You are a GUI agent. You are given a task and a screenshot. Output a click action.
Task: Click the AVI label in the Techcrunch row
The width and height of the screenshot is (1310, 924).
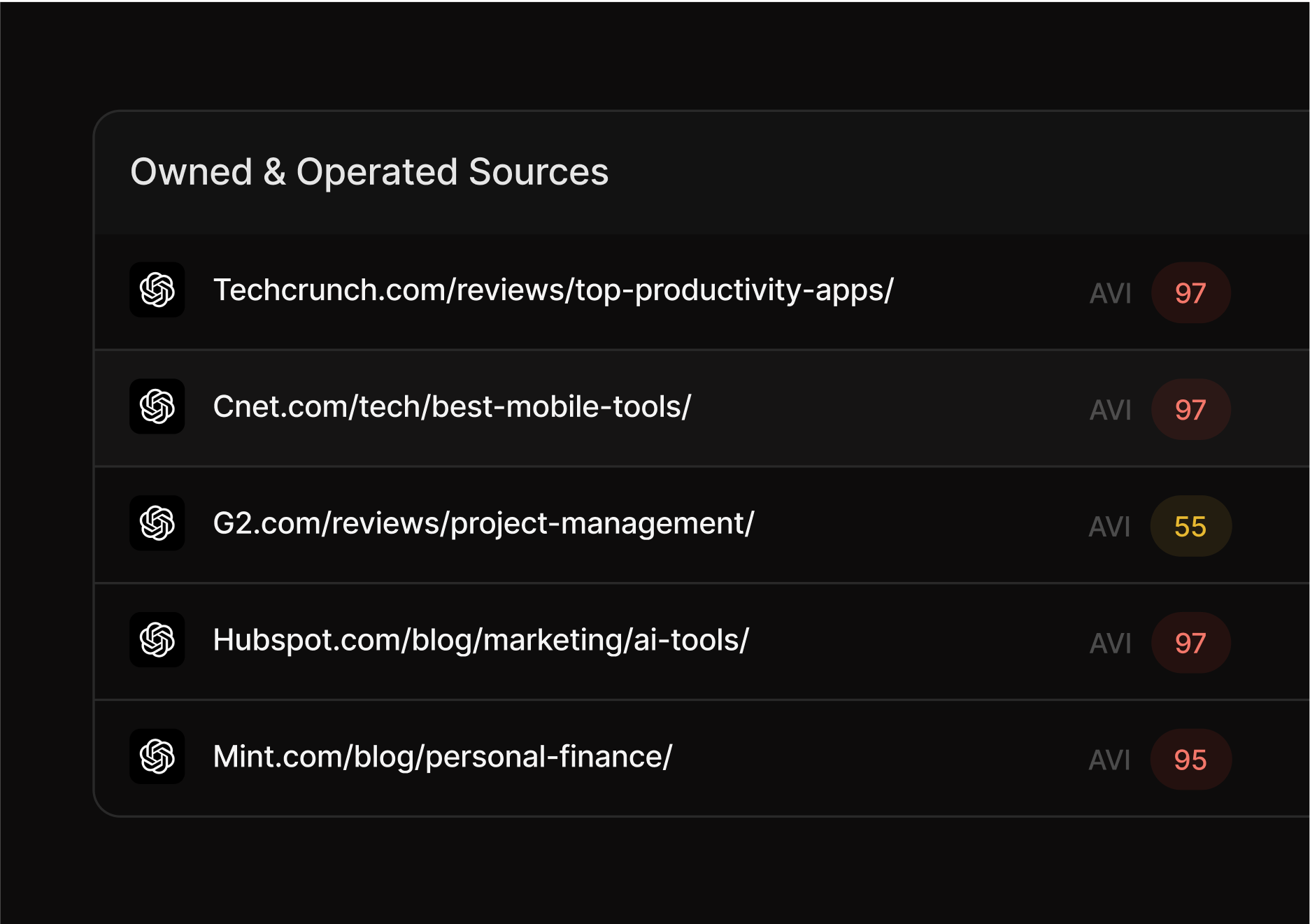1110,294
